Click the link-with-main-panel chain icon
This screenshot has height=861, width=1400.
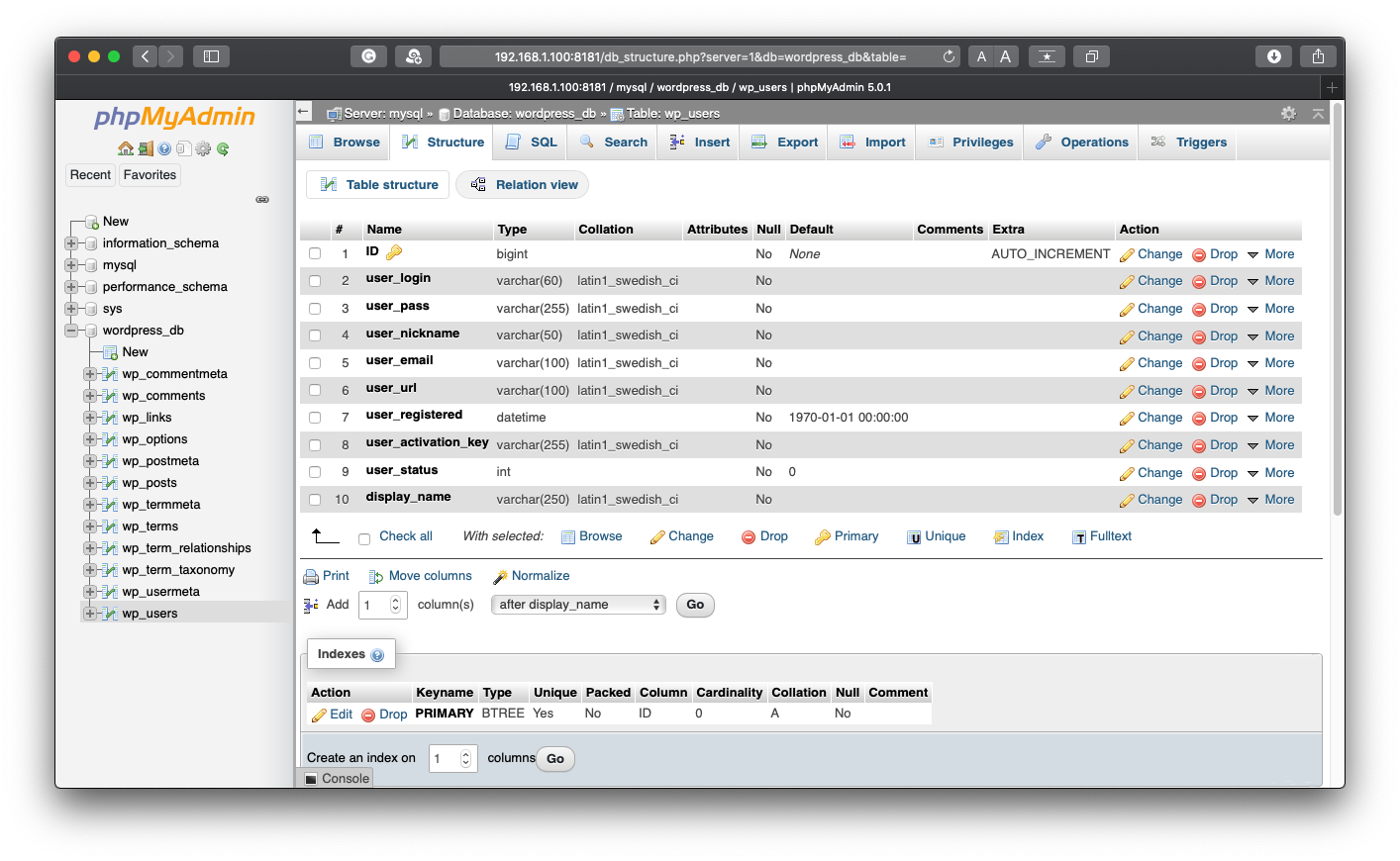[x=262, y=200]
